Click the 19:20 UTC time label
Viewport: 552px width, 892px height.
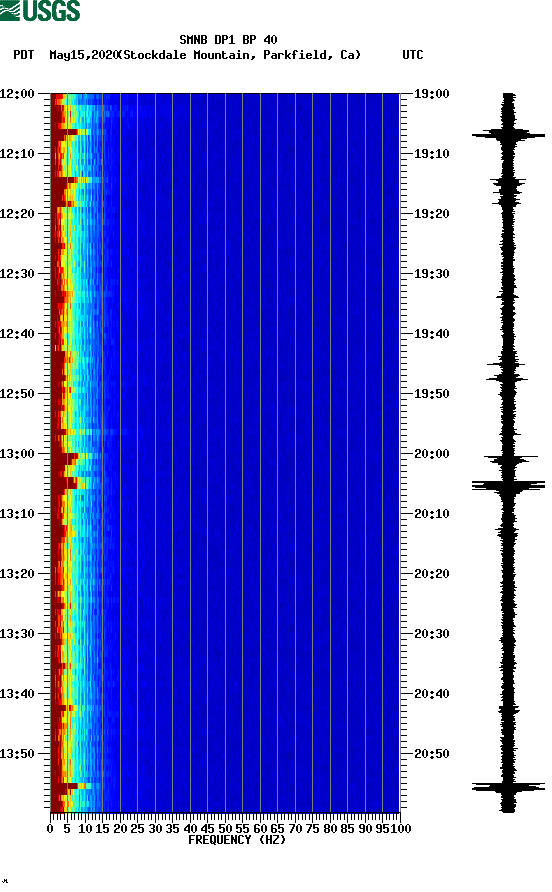tap(431, 214)
